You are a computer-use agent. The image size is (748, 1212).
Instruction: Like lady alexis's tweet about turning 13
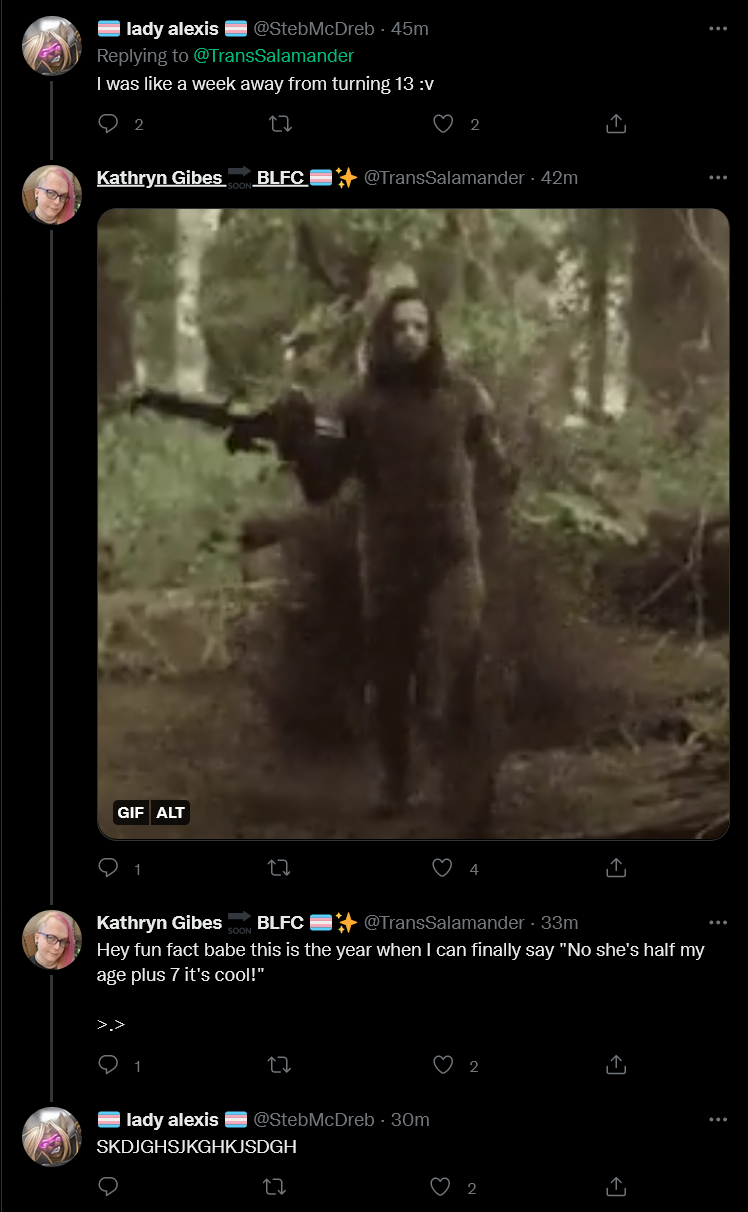443,124
